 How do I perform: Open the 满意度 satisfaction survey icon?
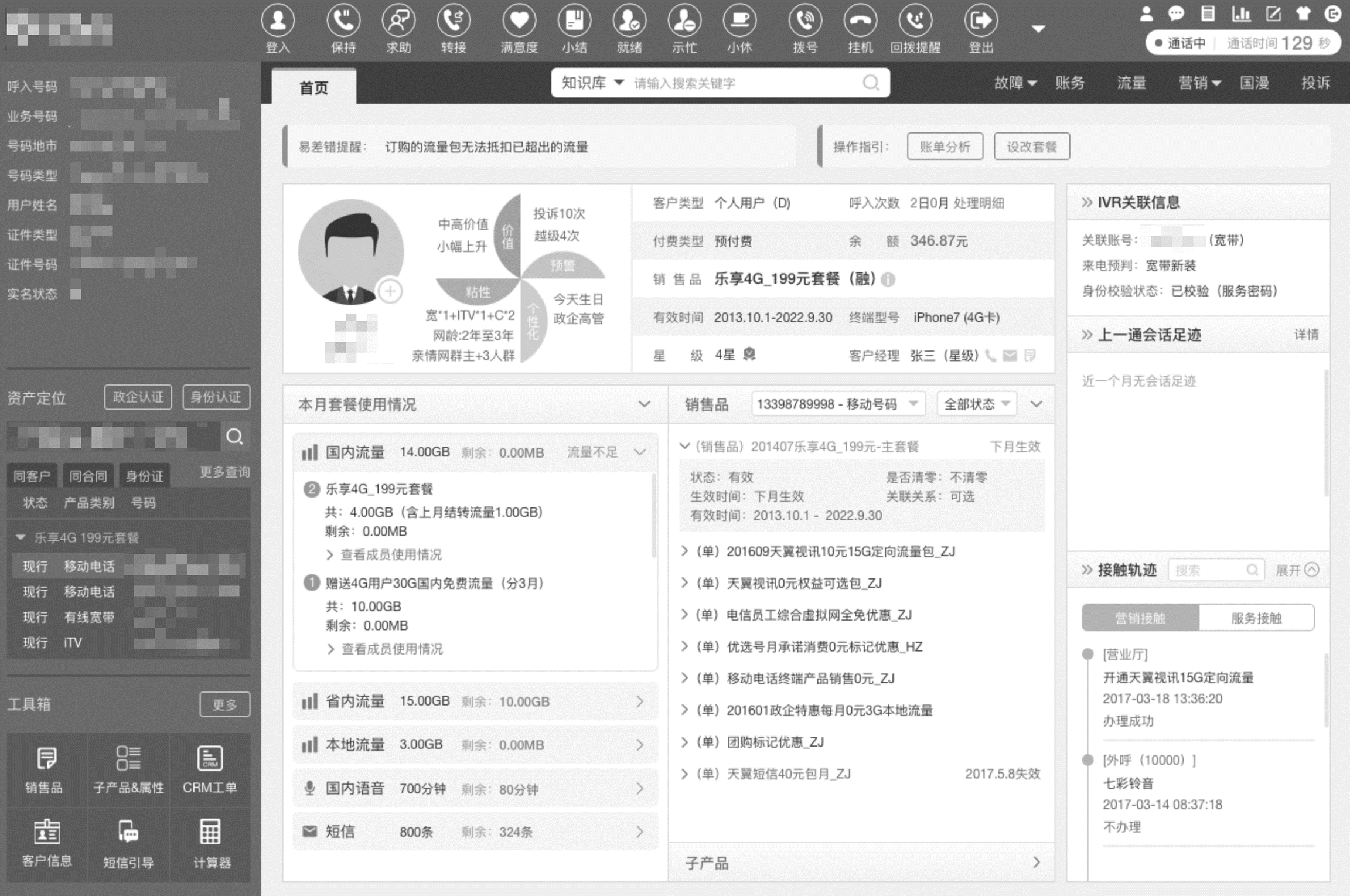519,21
